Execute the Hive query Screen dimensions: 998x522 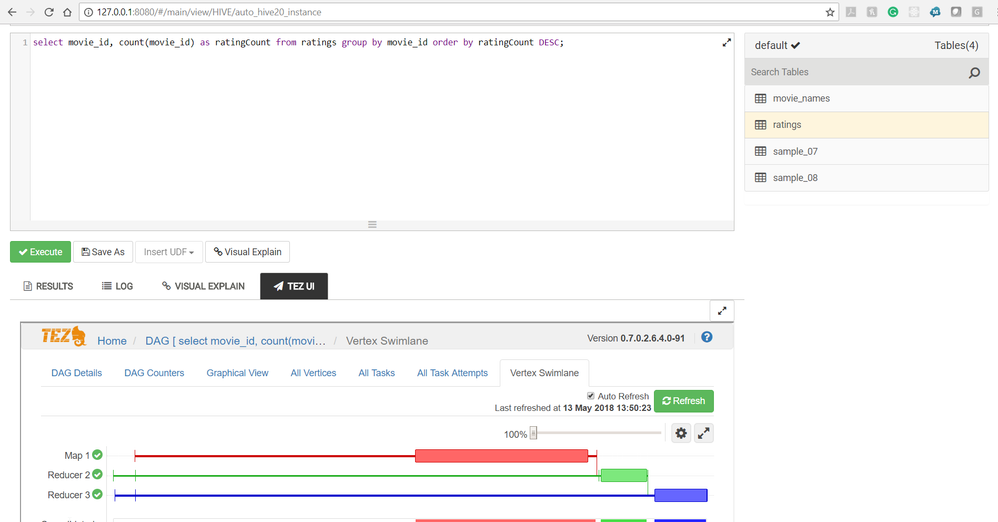(x=40, y=252)
